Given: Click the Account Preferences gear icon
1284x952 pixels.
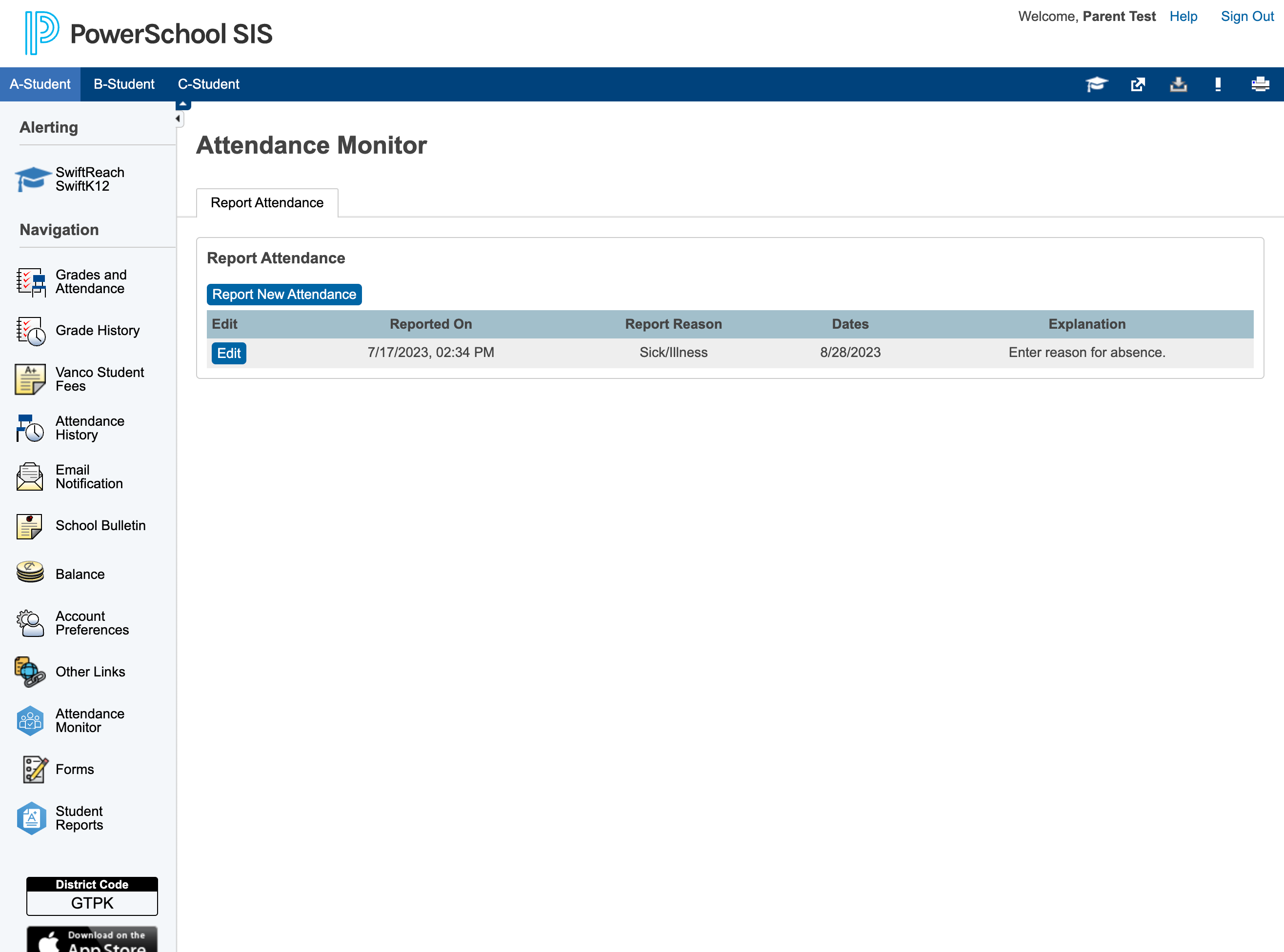Looking at the screenshot, I should pos(30,623).
